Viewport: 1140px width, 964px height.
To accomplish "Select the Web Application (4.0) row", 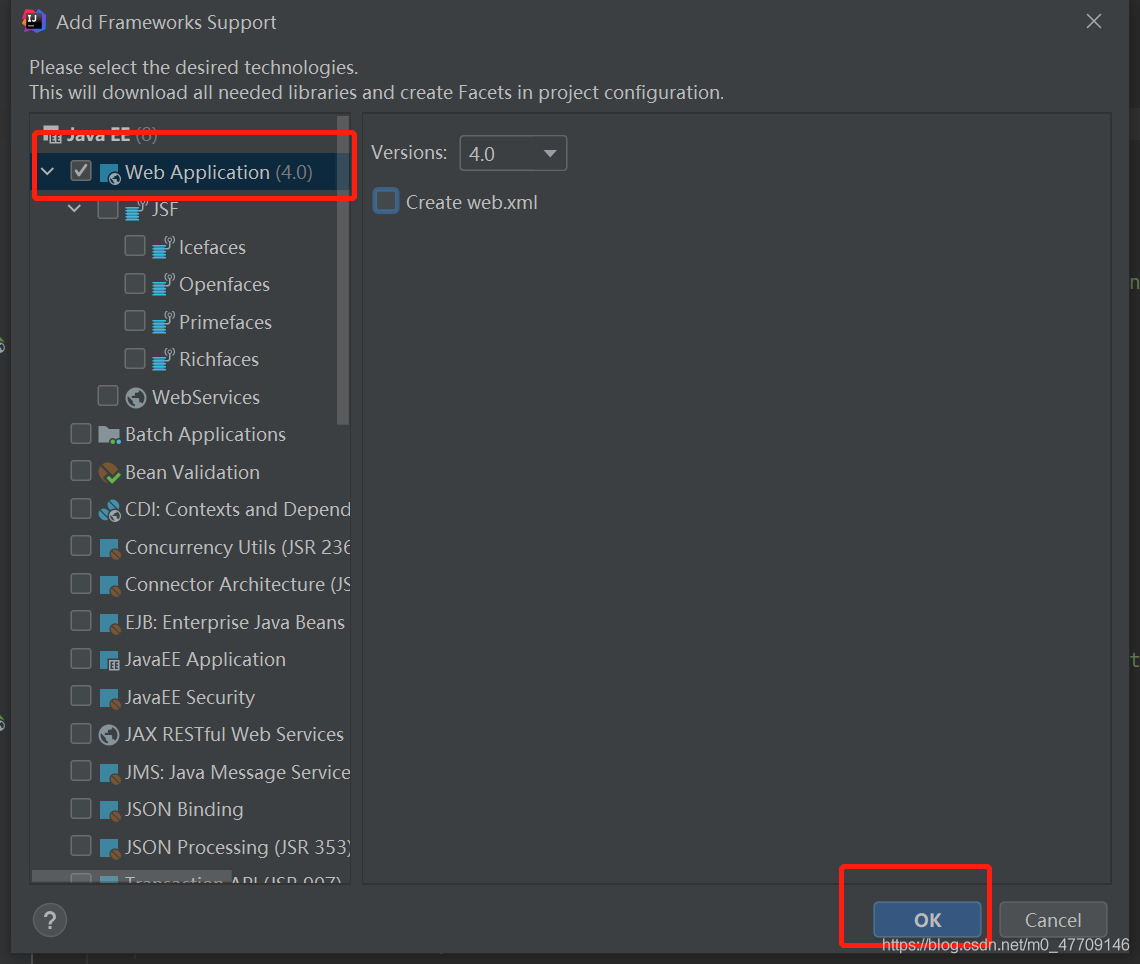I will pyautogui.click(x=188, y=172).
